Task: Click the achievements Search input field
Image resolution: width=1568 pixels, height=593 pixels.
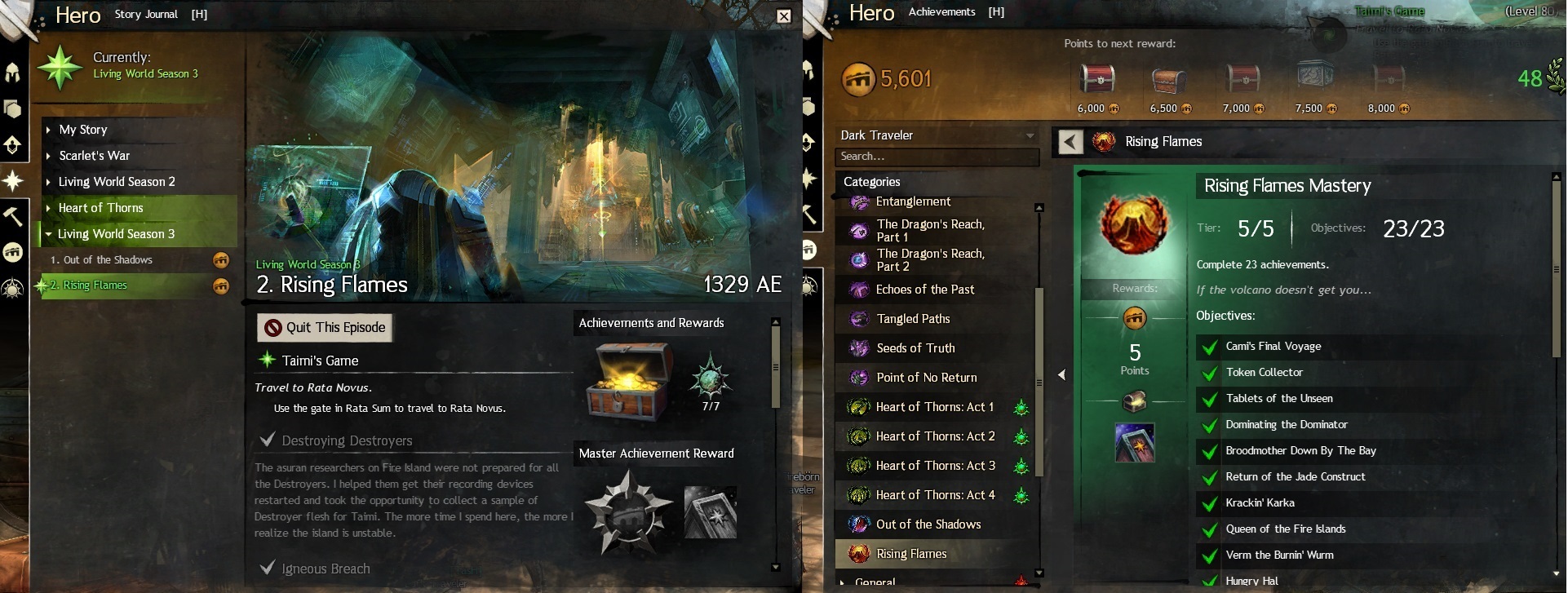Action: [937, 157]
